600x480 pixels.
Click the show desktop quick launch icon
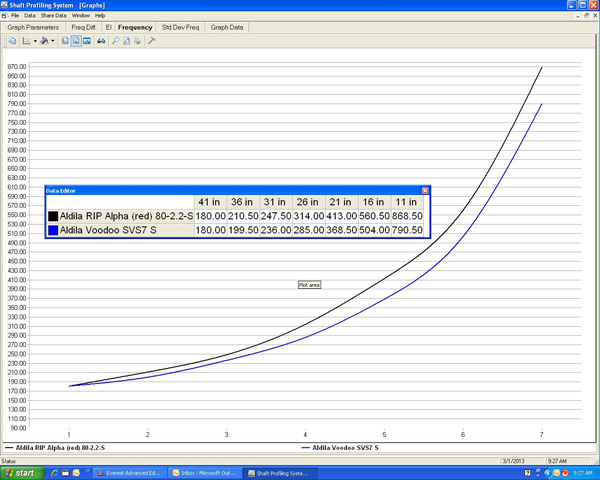tap(65, 473)
